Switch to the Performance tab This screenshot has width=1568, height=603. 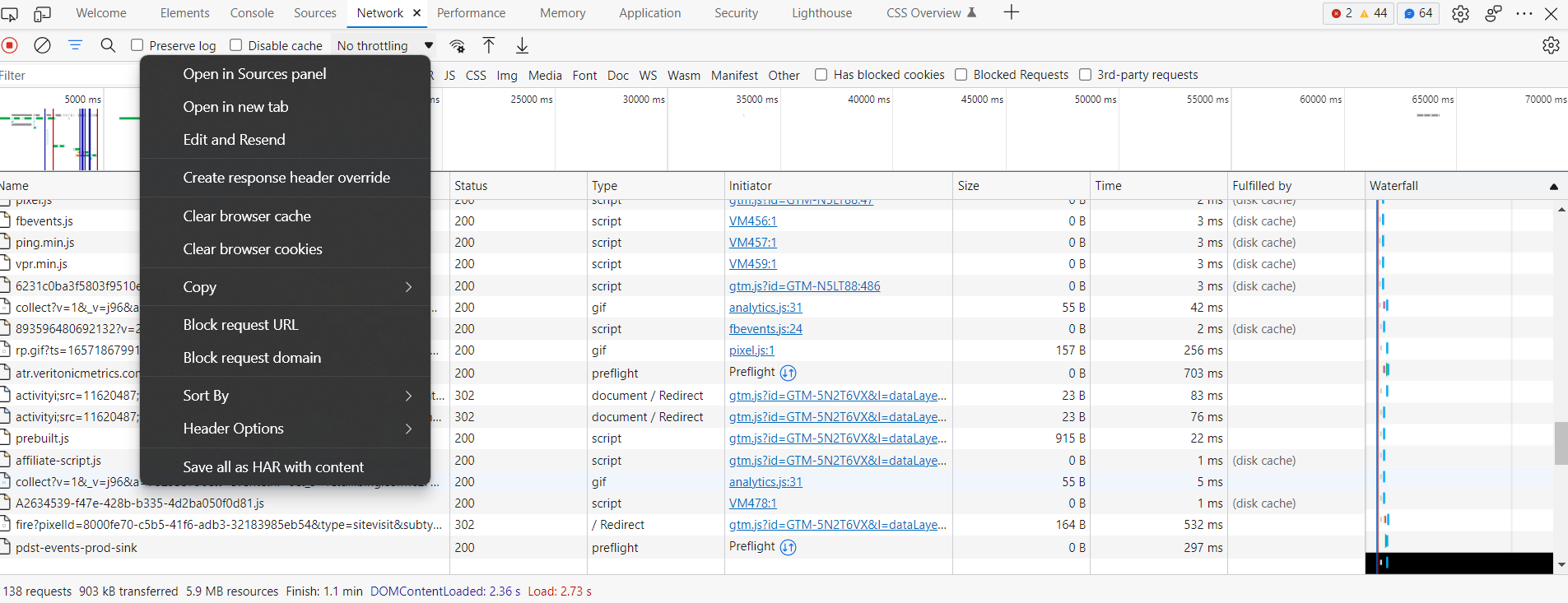[x=471, y=13]
